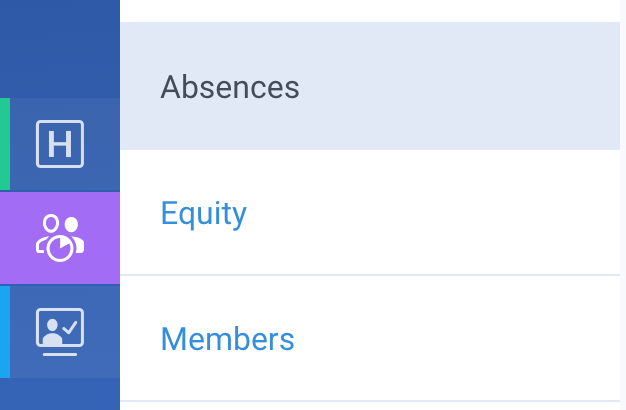This screenshot has width=626, height=410.
Task: Click the letter H inside the square
Action: (60, 144)
